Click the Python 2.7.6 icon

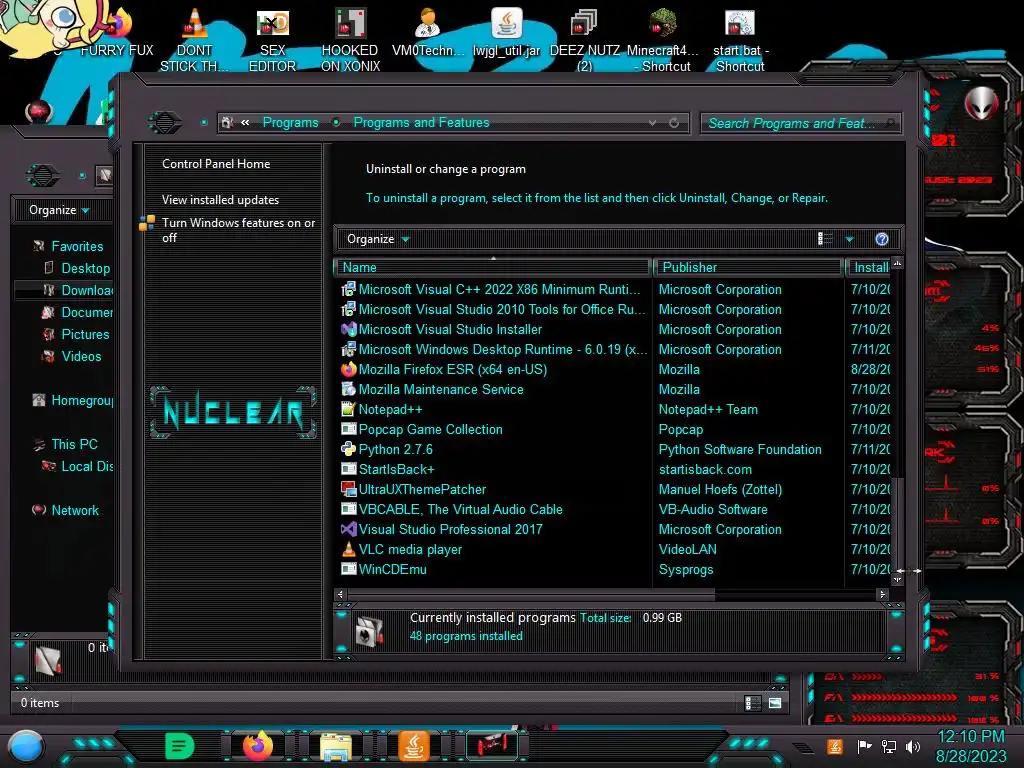click(x=349, y=449)
